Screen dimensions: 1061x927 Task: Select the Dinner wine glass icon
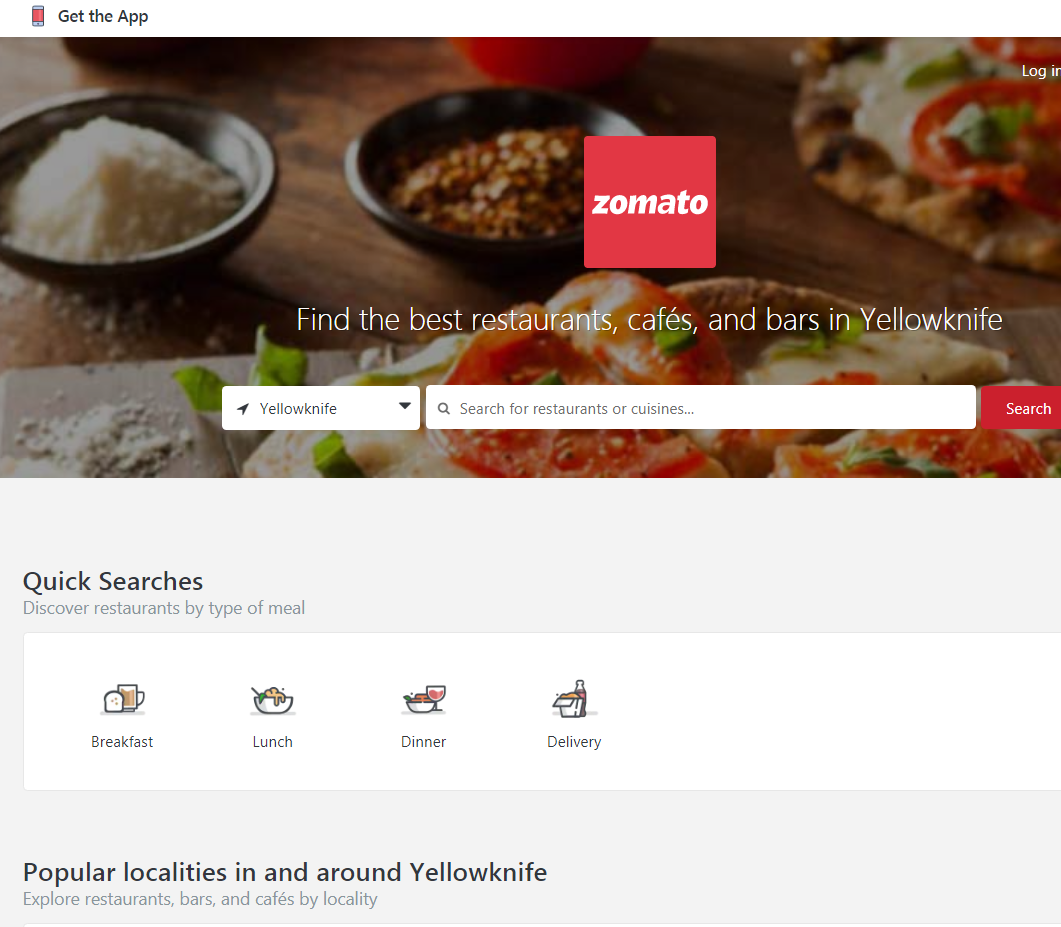pos(423,698)
